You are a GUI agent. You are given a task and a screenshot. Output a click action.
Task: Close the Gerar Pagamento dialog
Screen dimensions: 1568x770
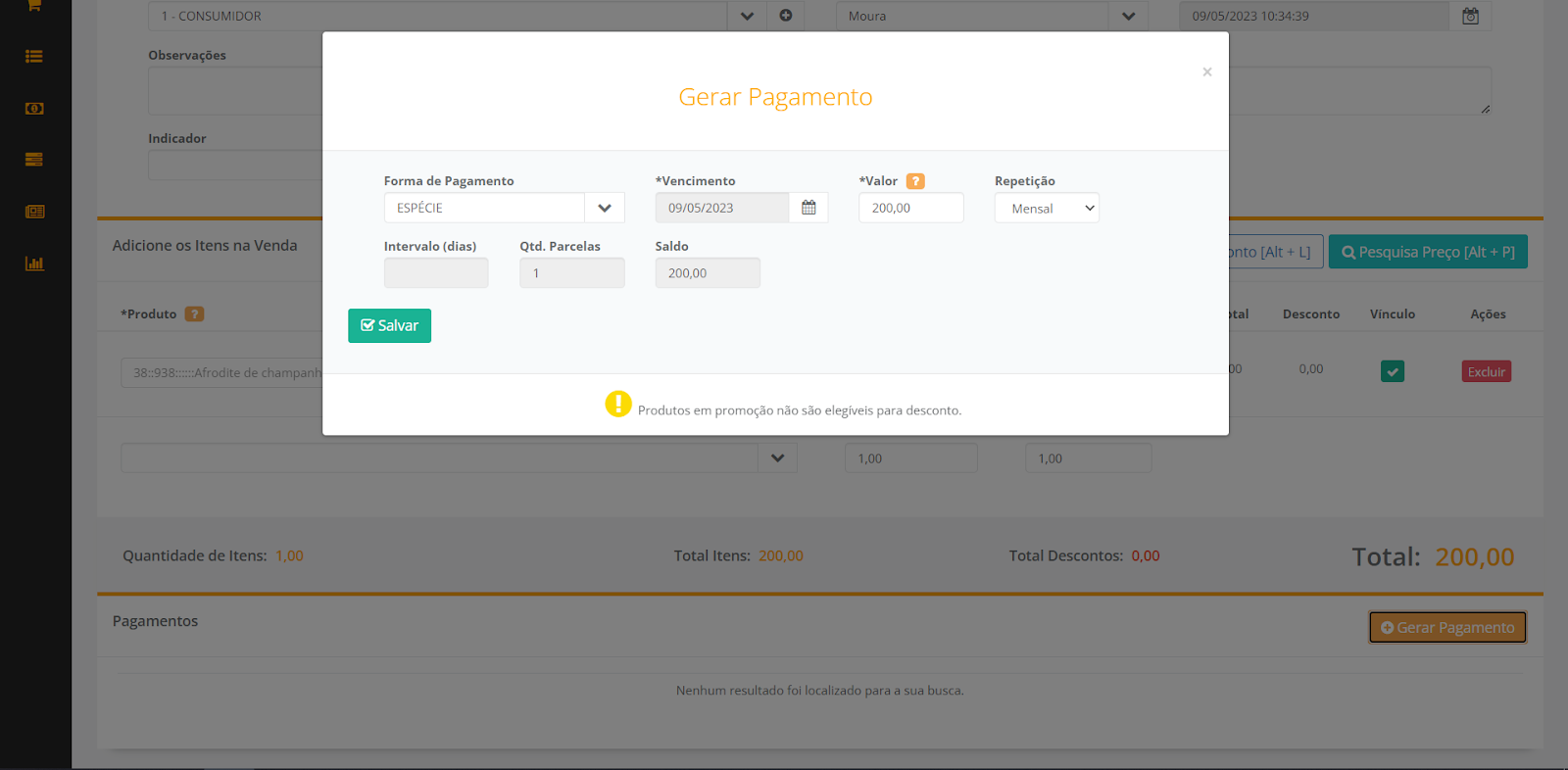1207,72
